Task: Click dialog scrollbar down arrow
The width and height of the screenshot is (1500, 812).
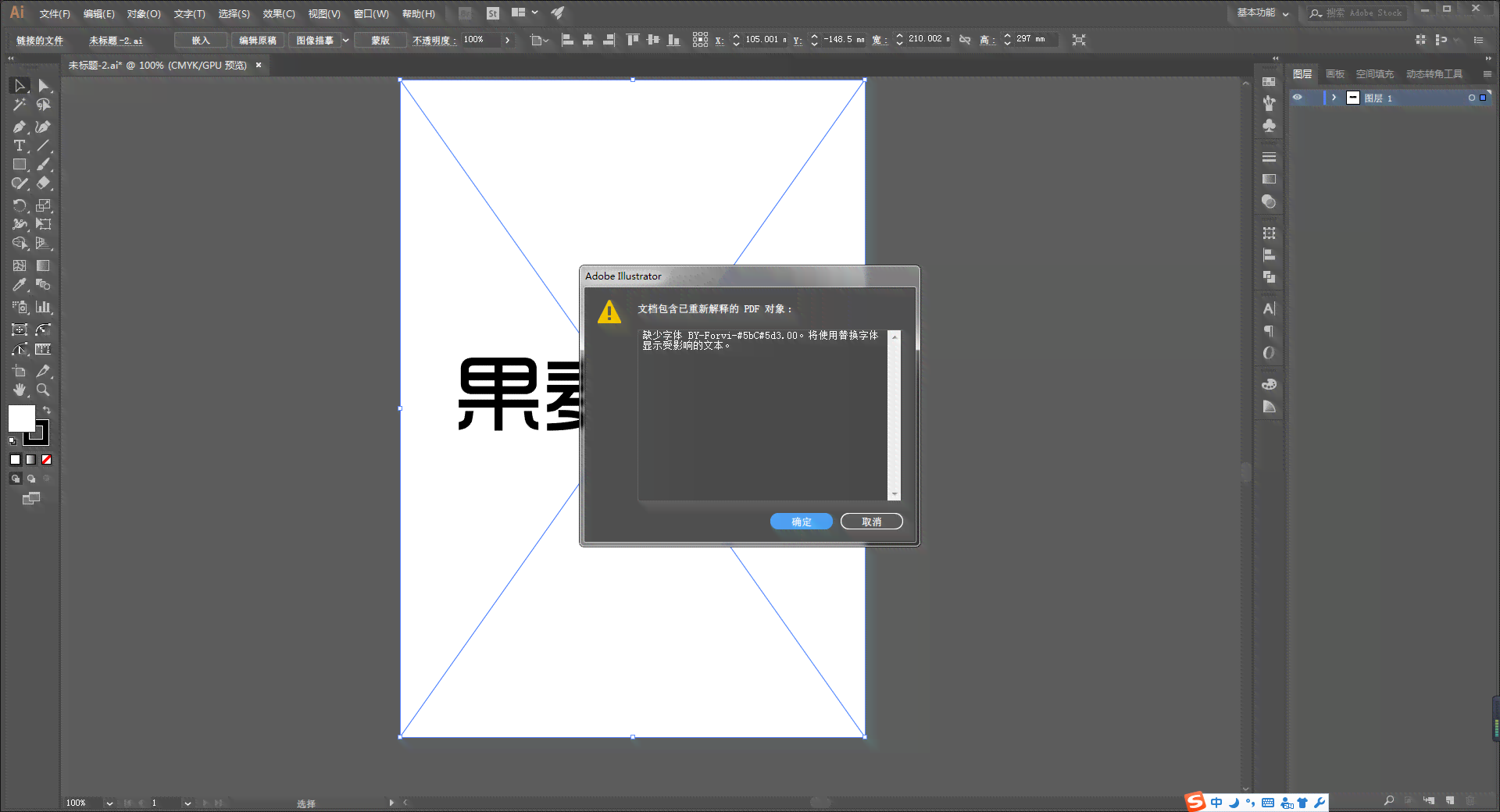Action: 895,494
